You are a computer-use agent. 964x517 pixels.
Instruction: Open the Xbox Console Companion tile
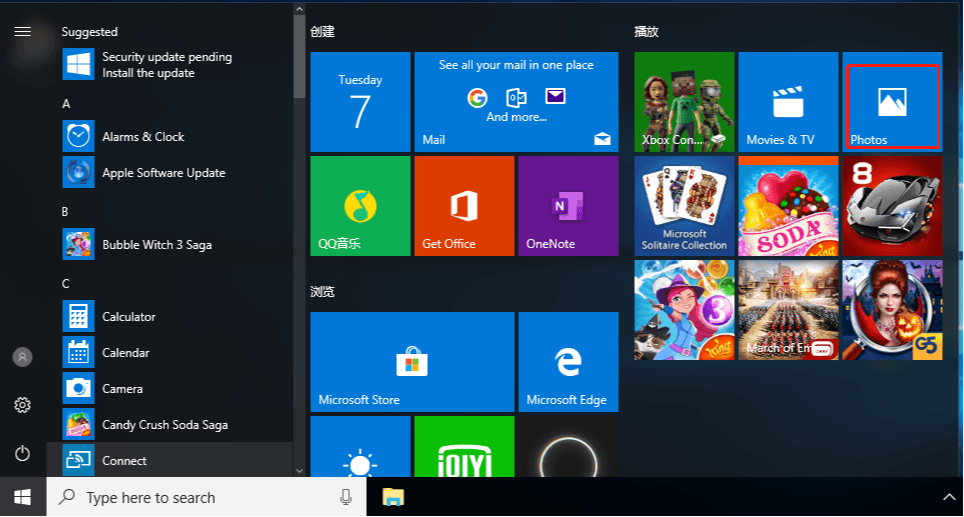point(684,102)
